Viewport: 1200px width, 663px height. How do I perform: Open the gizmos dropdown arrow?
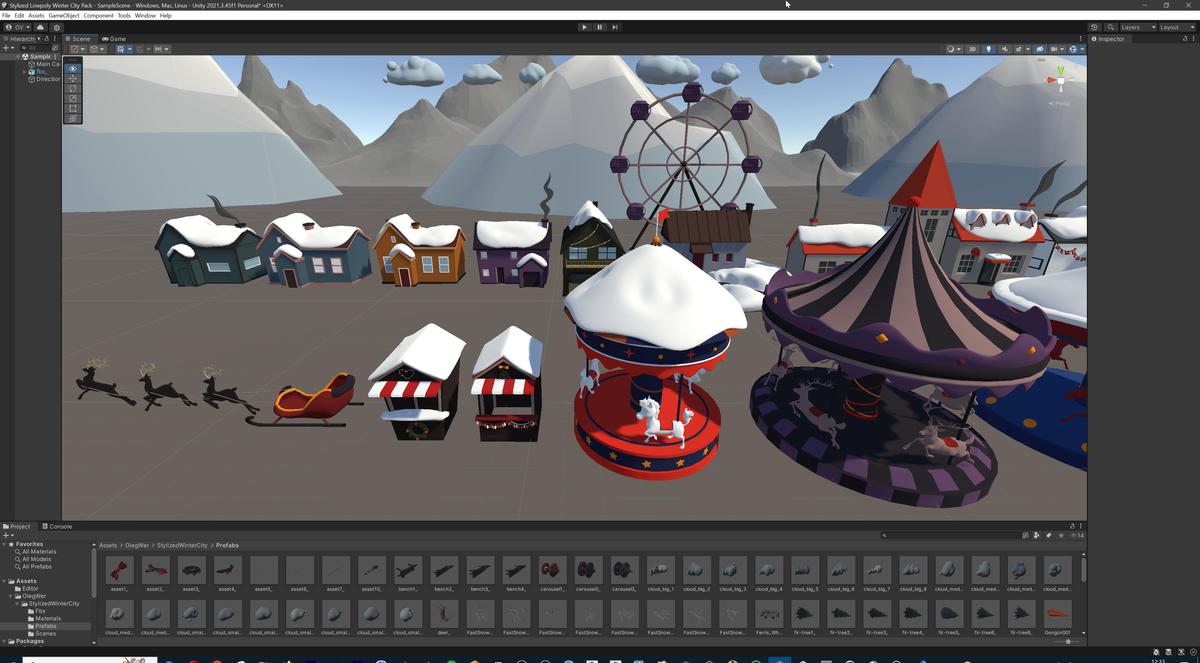pyautogui.click(x=1081, y=48)
